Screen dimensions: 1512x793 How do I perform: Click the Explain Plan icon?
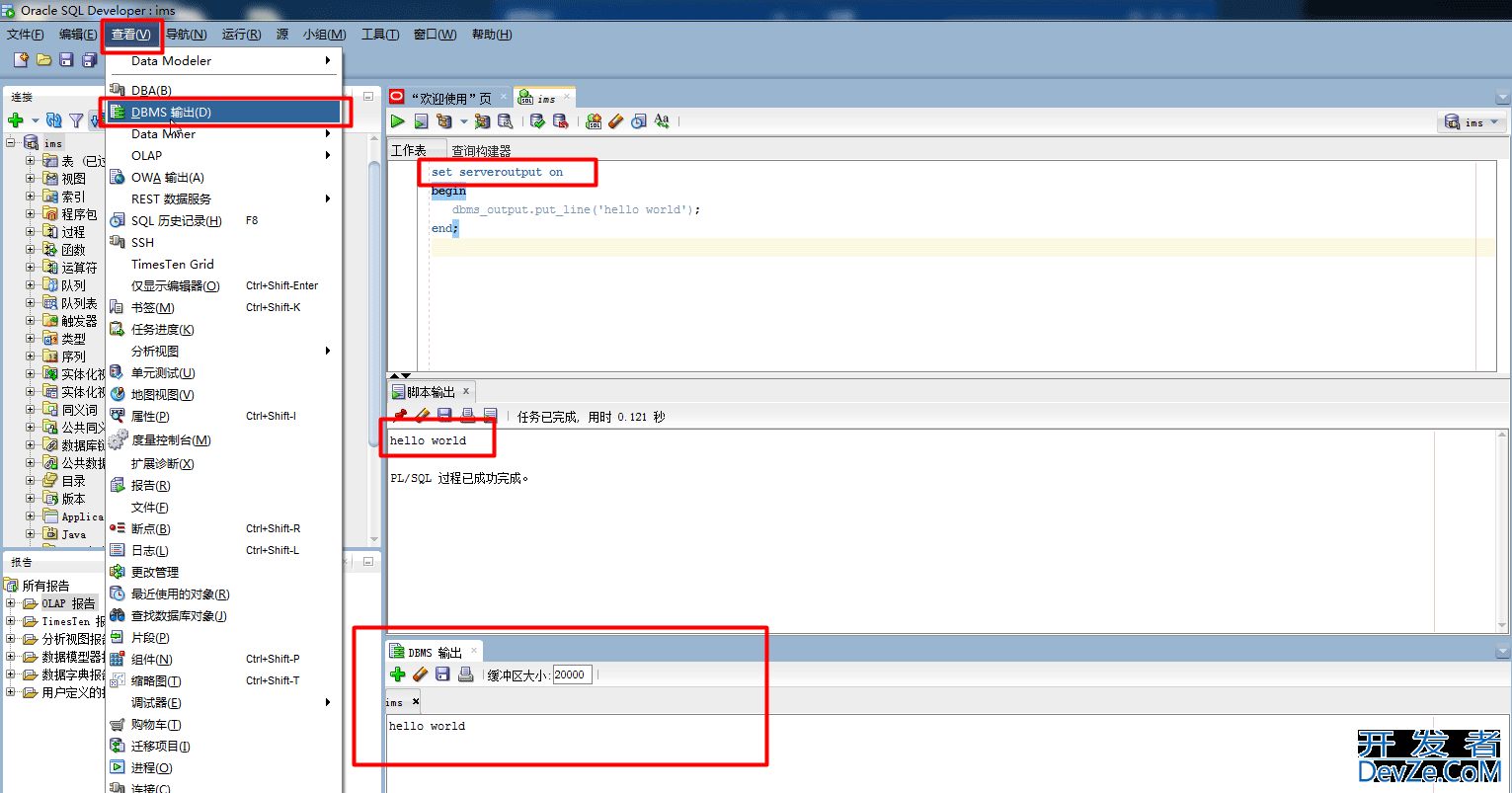coord(444,120)
